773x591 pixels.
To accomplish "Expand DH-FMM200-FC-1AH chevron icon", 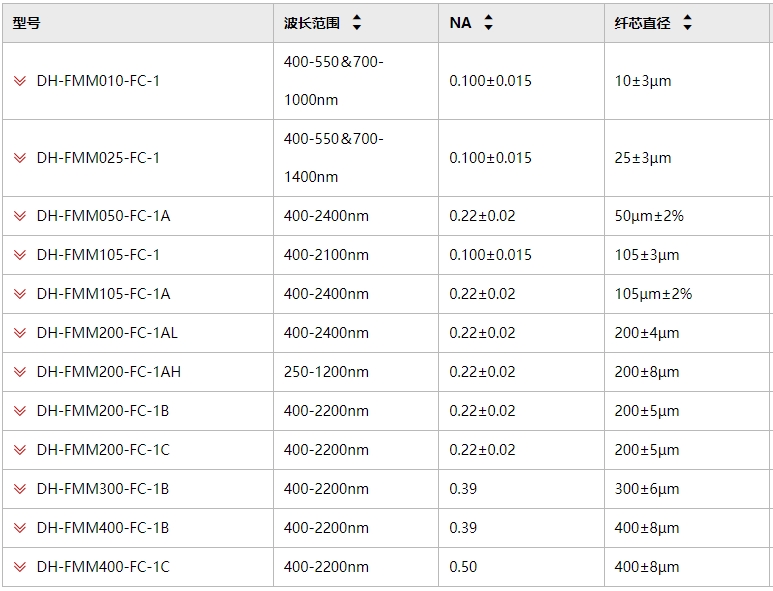I will coord(20,372).
